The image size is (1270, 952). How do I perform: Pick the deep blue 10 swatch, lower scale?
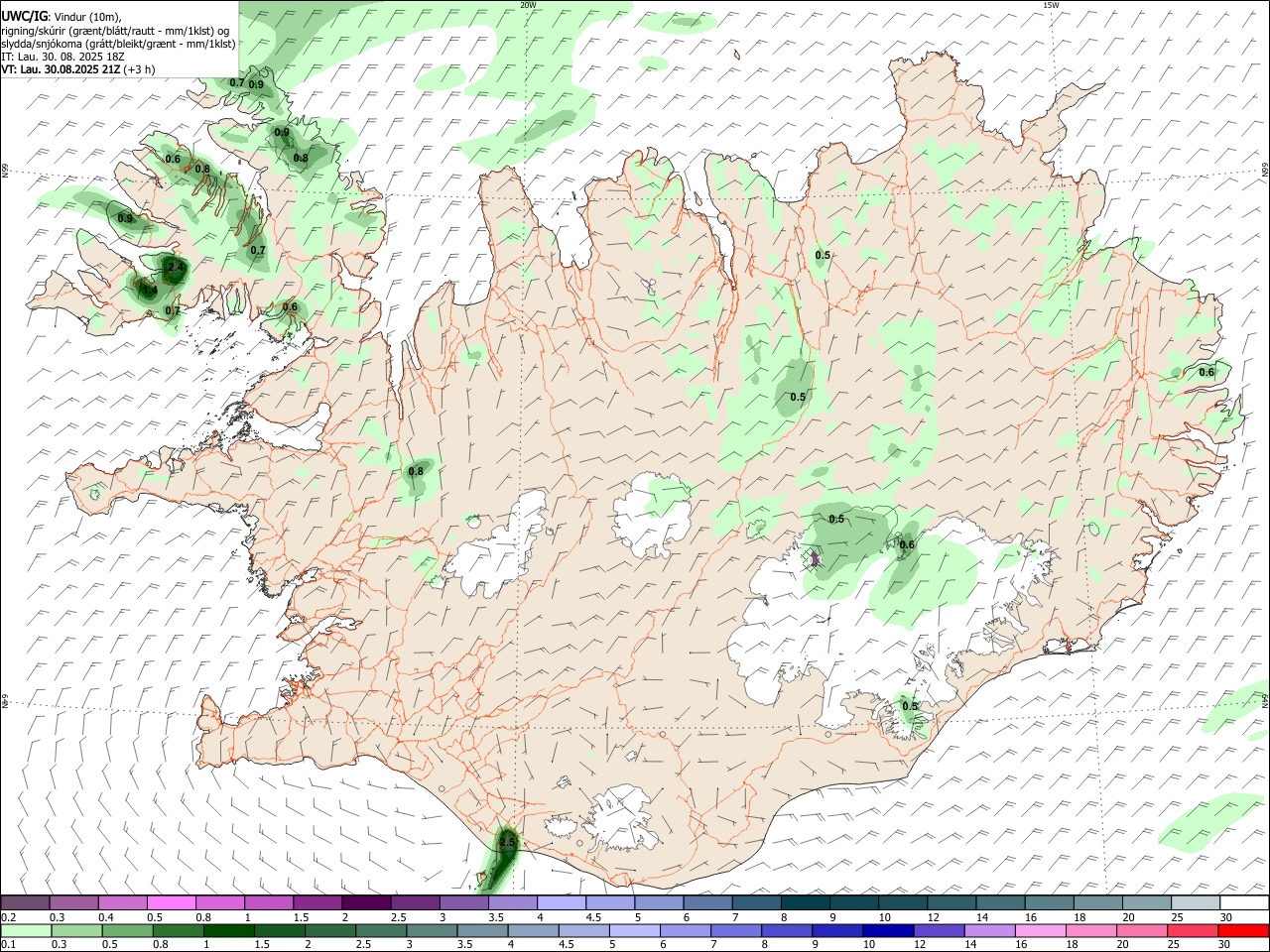[x=887, y=930]
